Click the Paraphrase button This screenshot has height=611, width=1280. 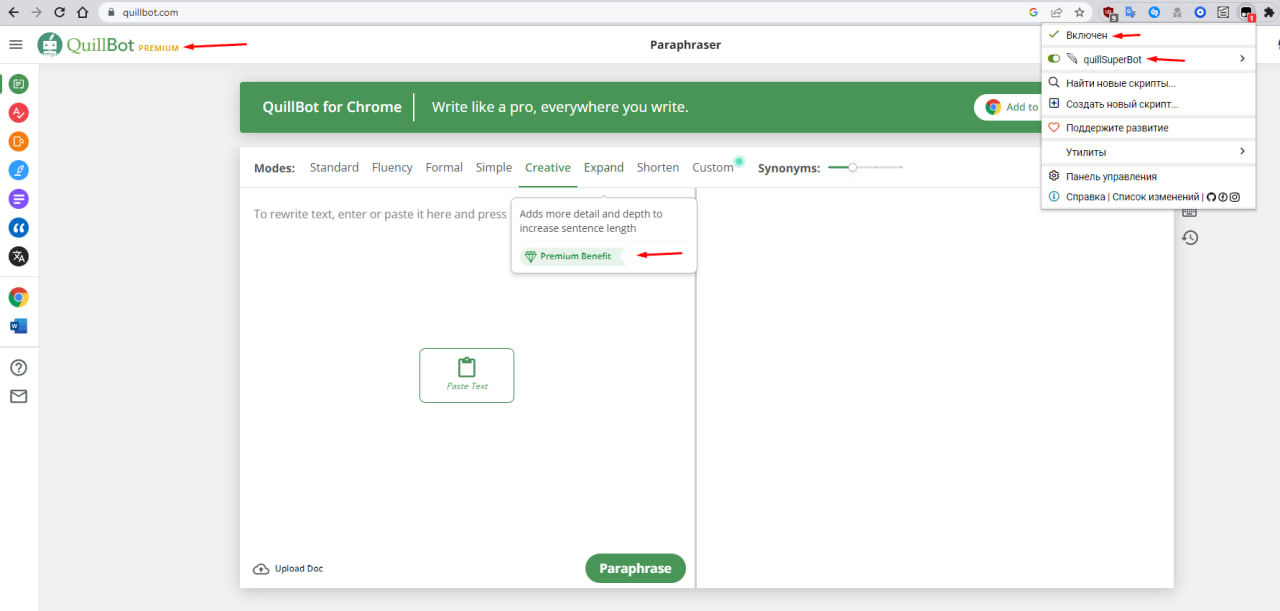point(635,568)
